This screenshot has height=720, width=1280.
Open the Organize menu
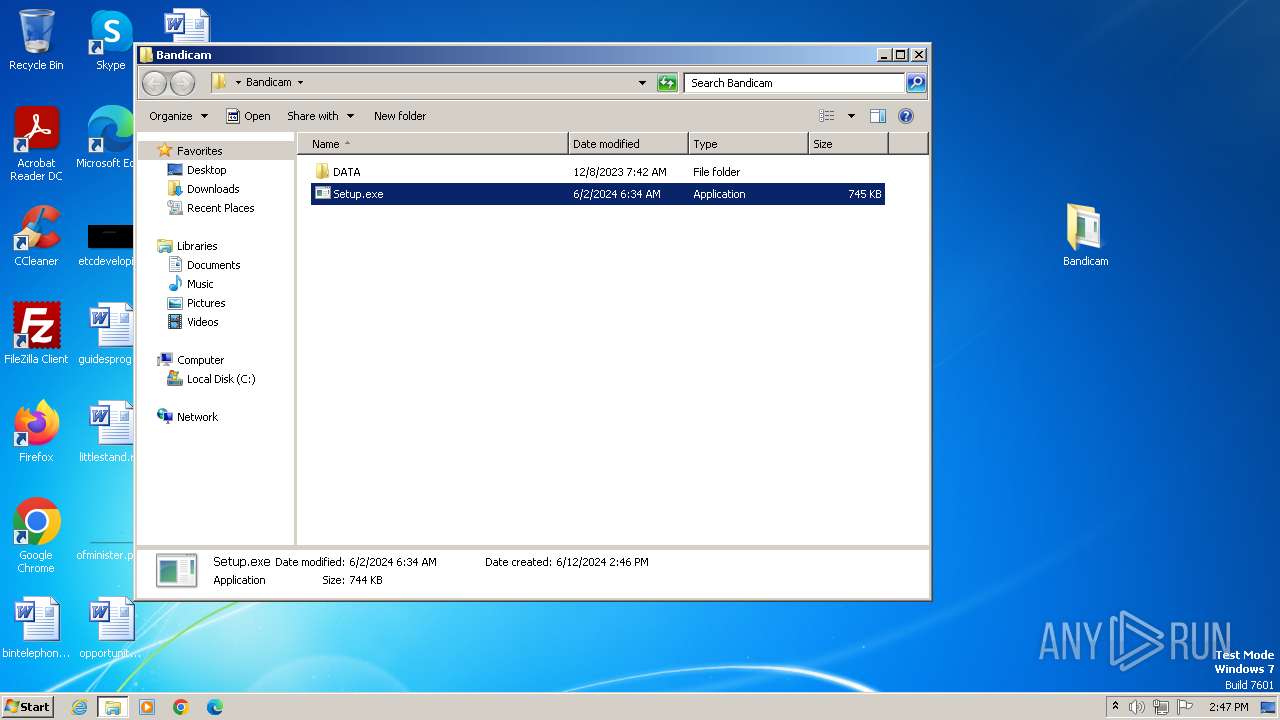pos(178,116)
